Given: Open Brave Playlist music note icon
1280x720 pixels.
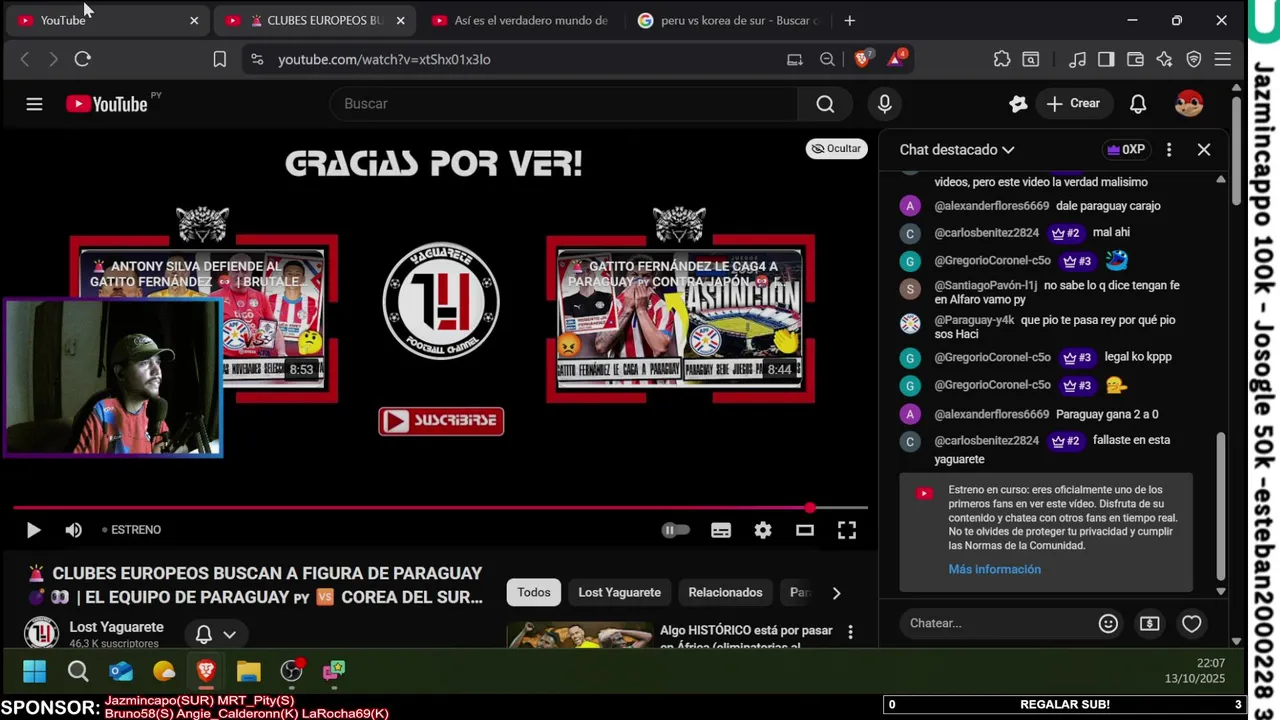Looking at the screenshot, I should (1077, 59).
